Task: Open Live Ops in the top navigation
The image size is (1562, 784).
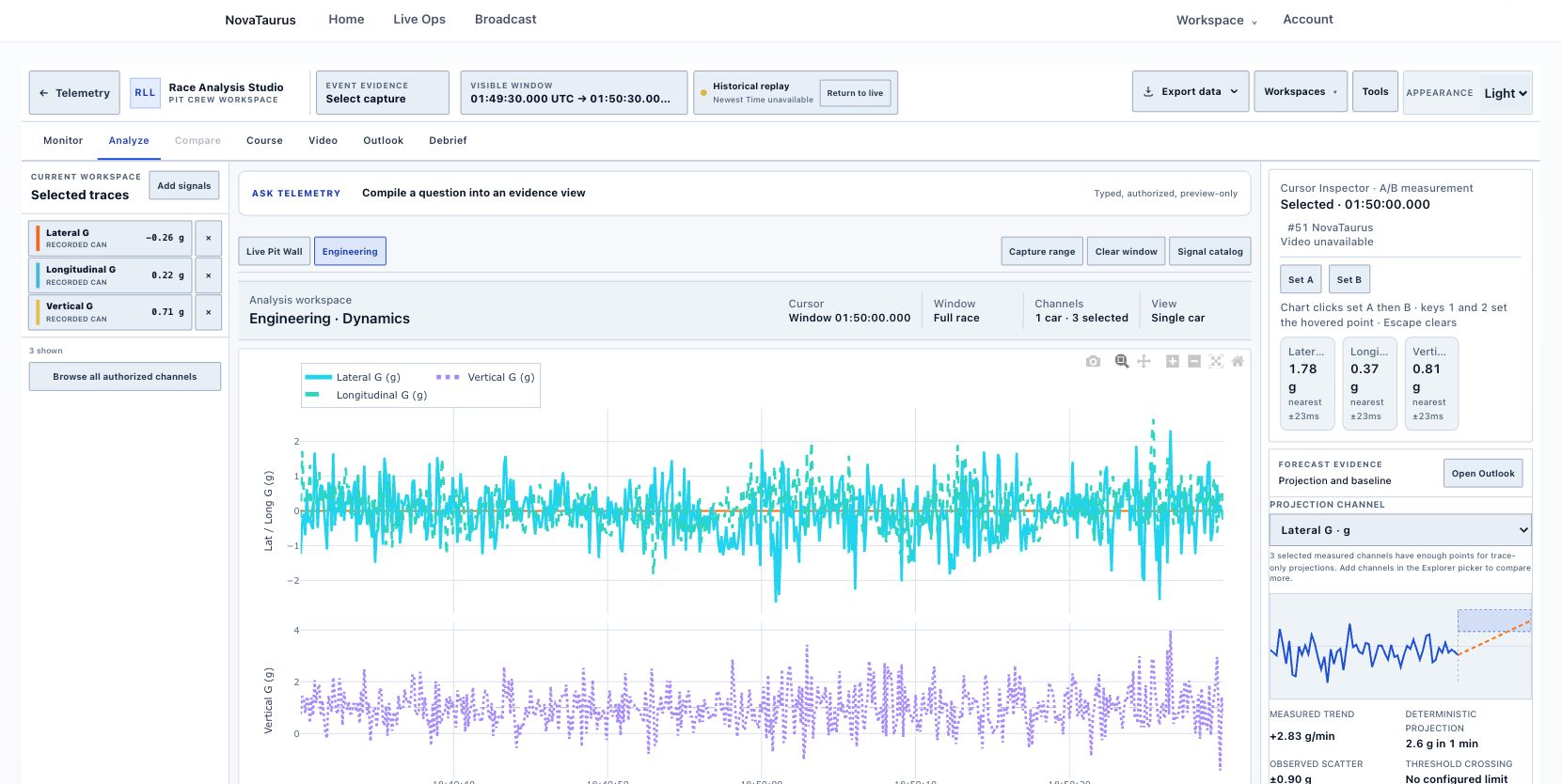Action: pos(419,20)
